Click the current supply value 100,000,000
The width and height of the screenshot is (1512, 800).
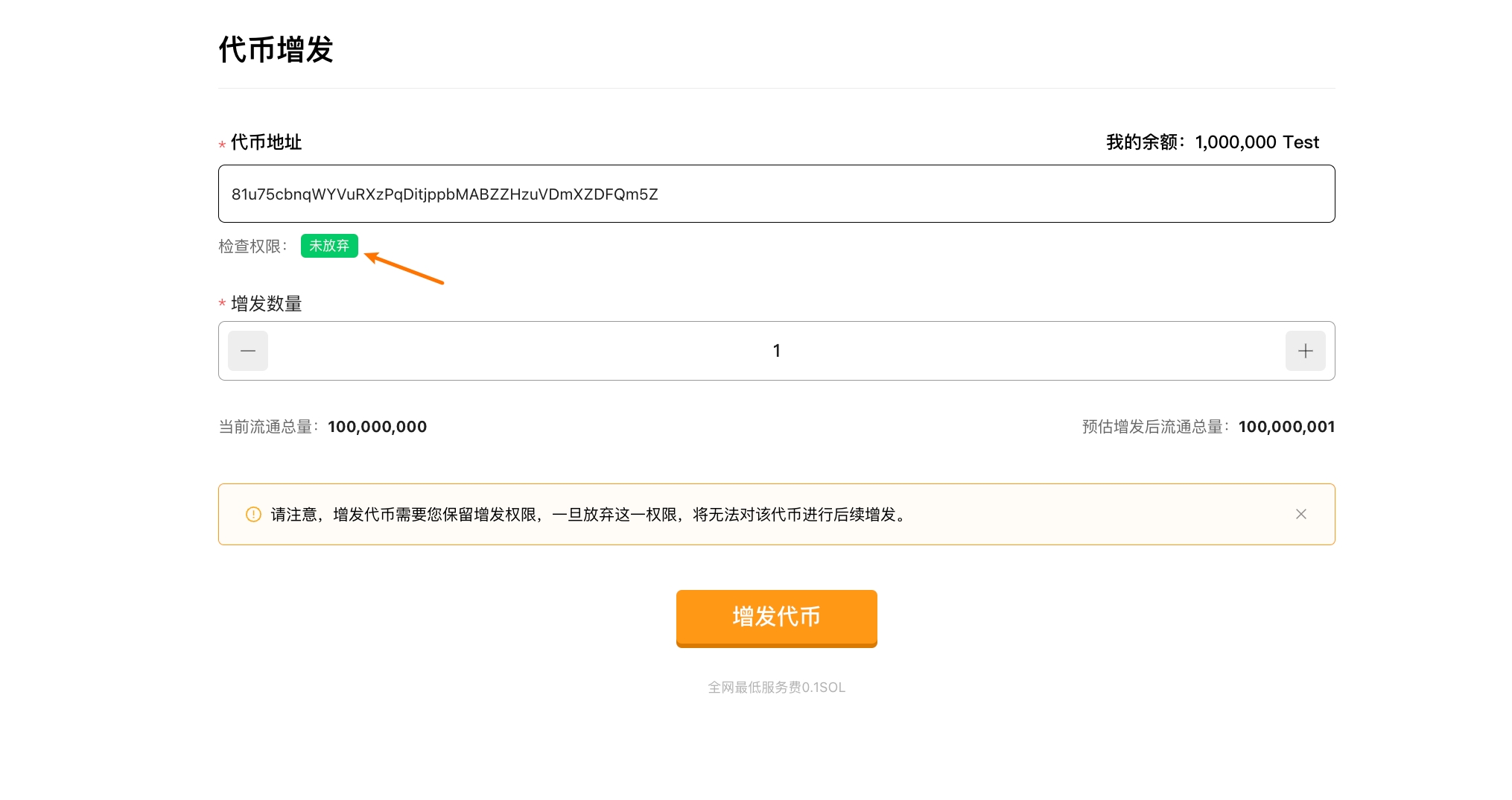[377, 427]
